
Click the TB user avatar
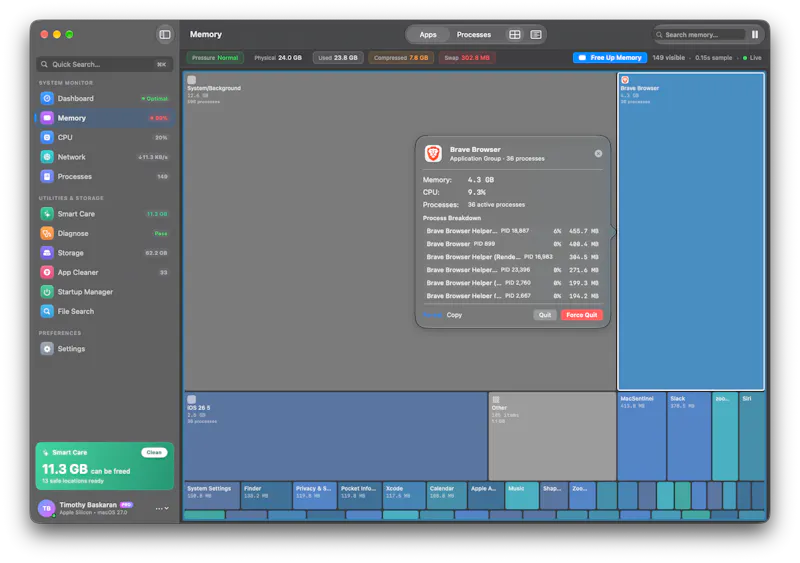coord(46,508)
